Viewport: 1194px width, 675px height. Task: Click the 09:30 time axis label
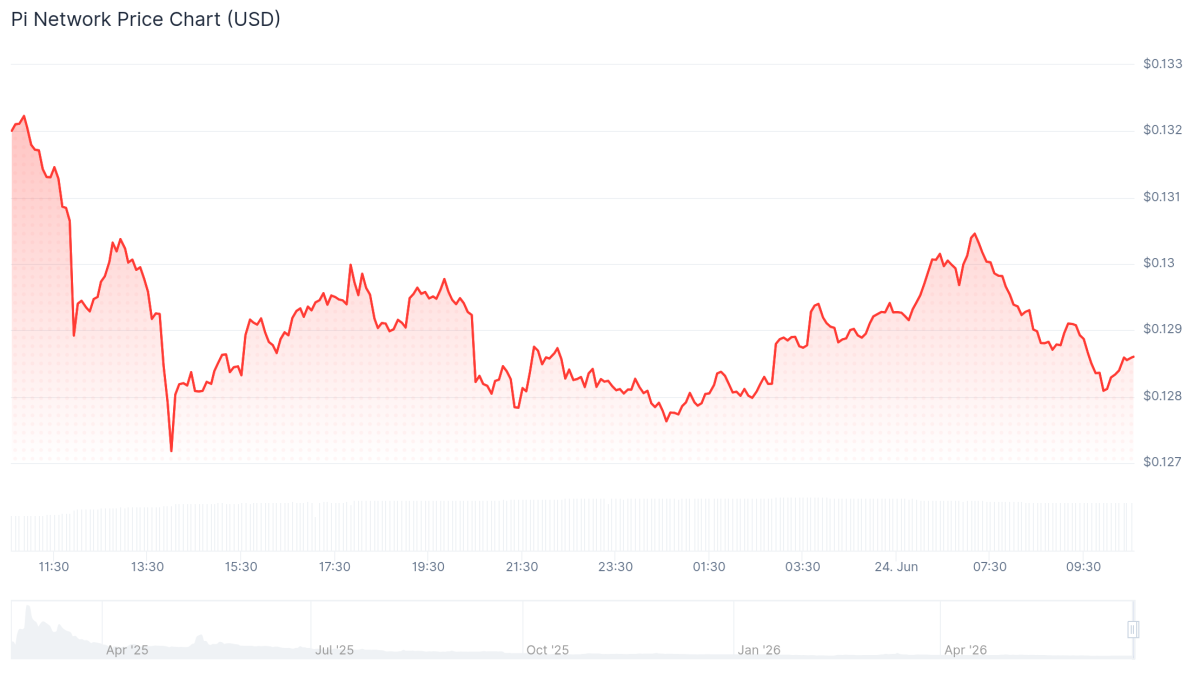coord(1083,567)
